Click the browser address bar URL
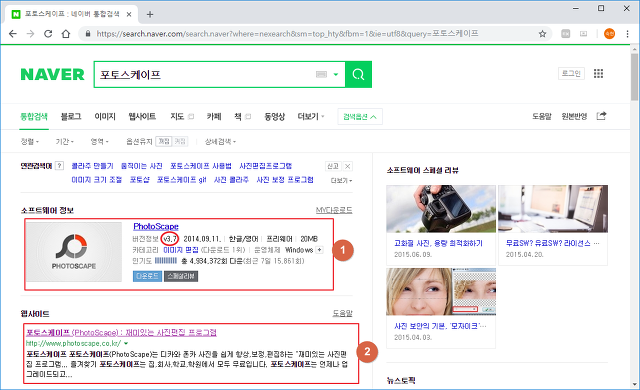 point(287,34)
